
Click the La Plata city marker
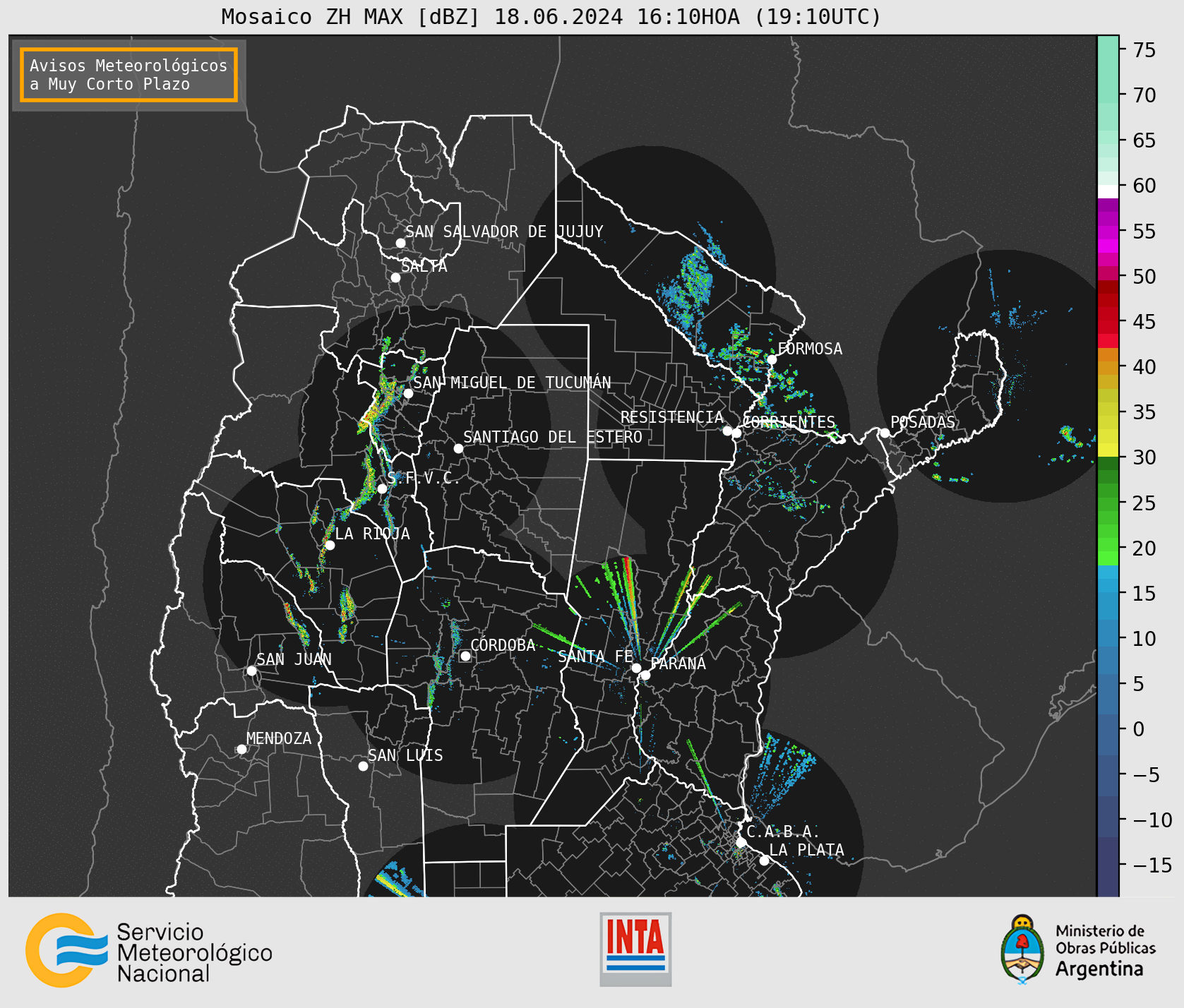pyautogui.click(x=764, y=860)
